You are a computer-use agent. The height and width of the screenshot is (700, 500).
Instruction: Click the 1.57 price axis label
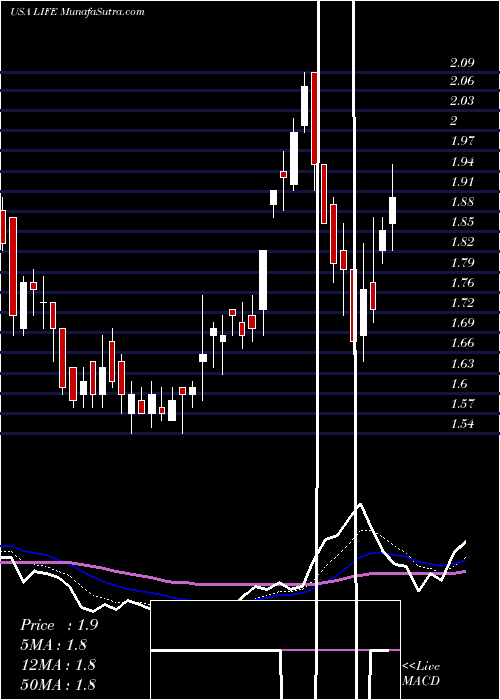point(462,404)
